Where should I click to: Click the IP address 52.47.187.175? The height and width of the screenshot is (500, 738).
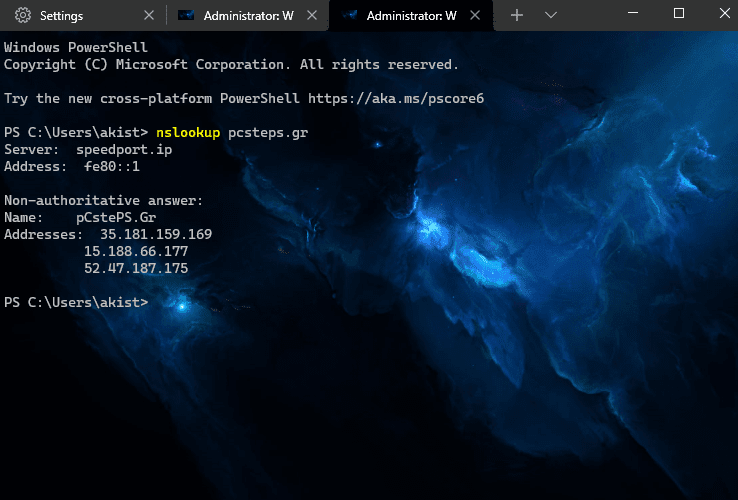(x=136, y=268)
